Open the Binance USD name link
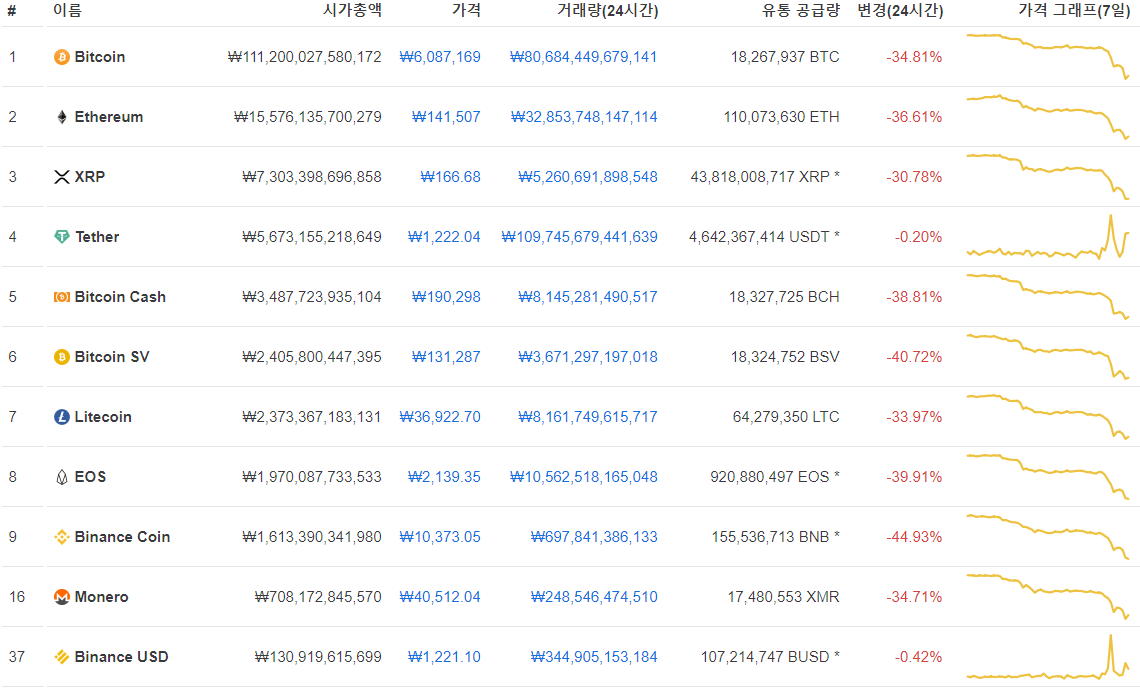The width and height of the screenshot is (1140, 691). [x=121, y=657]
